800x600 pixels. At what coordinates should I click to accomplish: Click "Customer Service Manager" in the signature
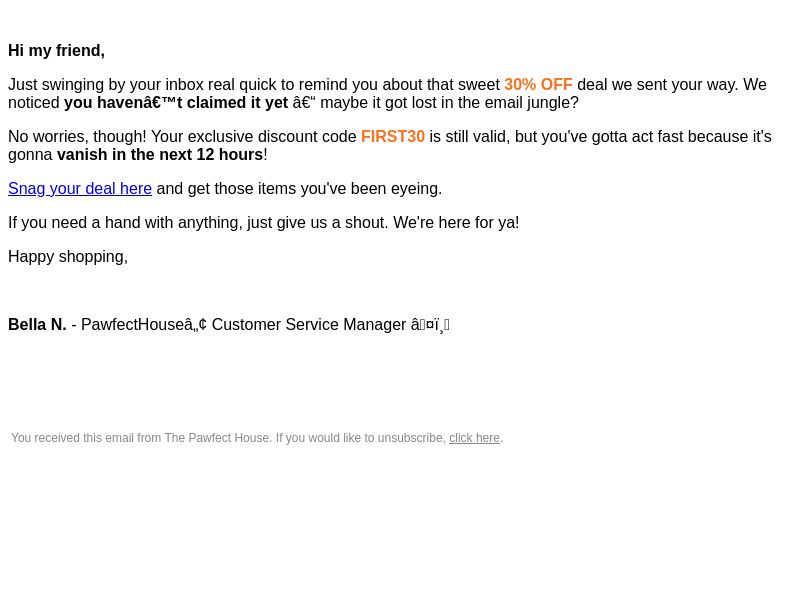(309, 324)
